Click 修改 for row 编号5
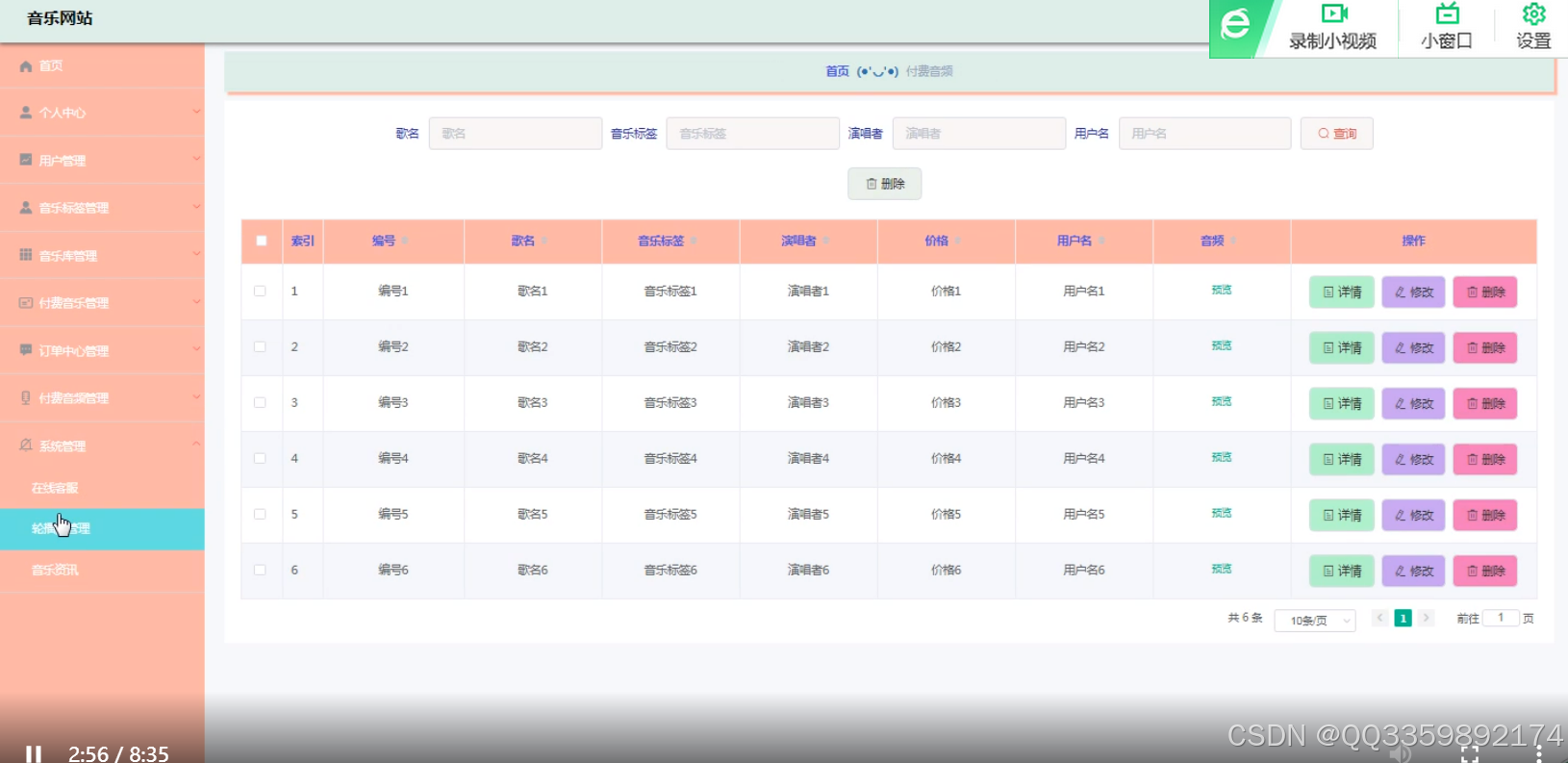This screenshot has width=1568, height=763. point(1414,515)
